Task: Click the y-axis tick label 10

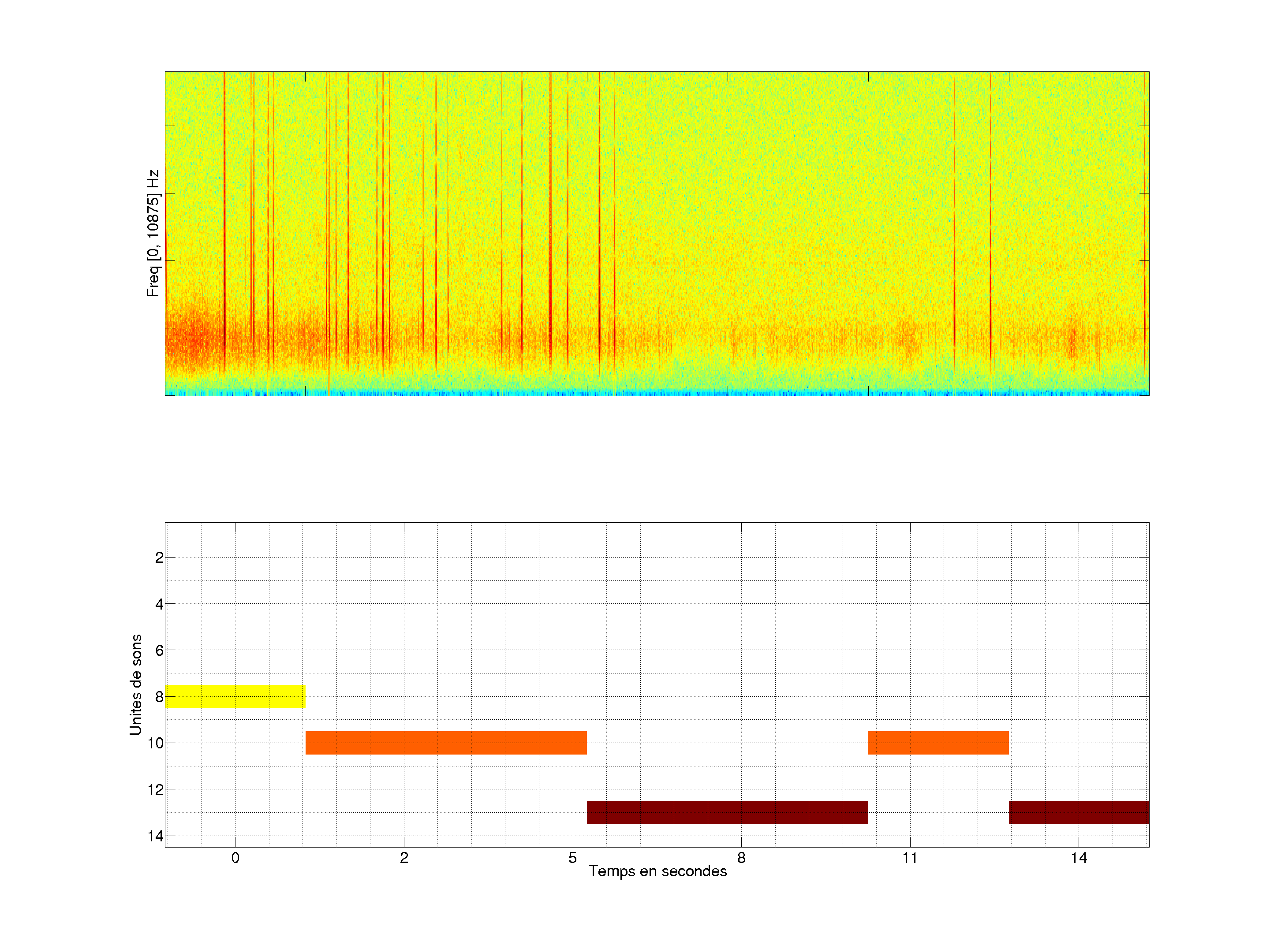Action: tap(155, 743)
